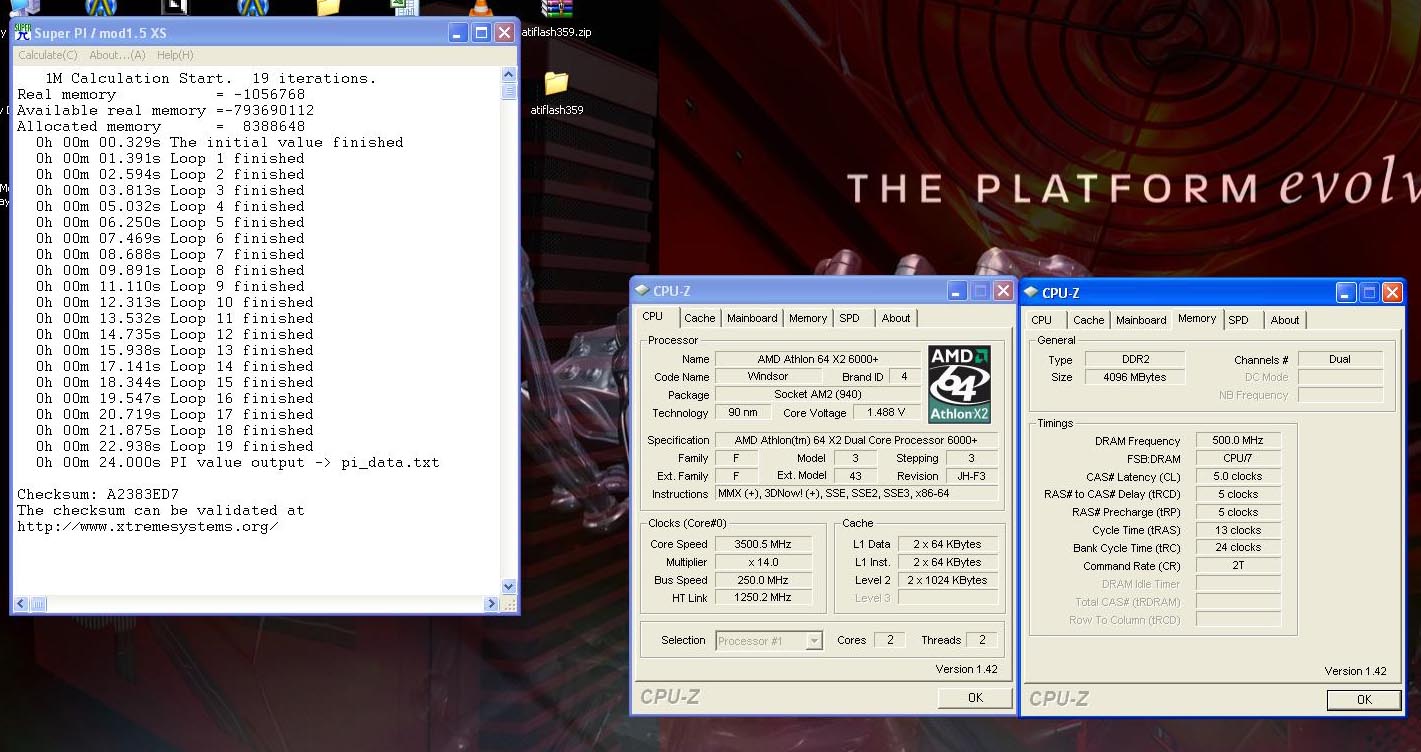The image size is (1421, 752).
Task: Click OK in the left CPU-Z window
Action: [975, 698]
